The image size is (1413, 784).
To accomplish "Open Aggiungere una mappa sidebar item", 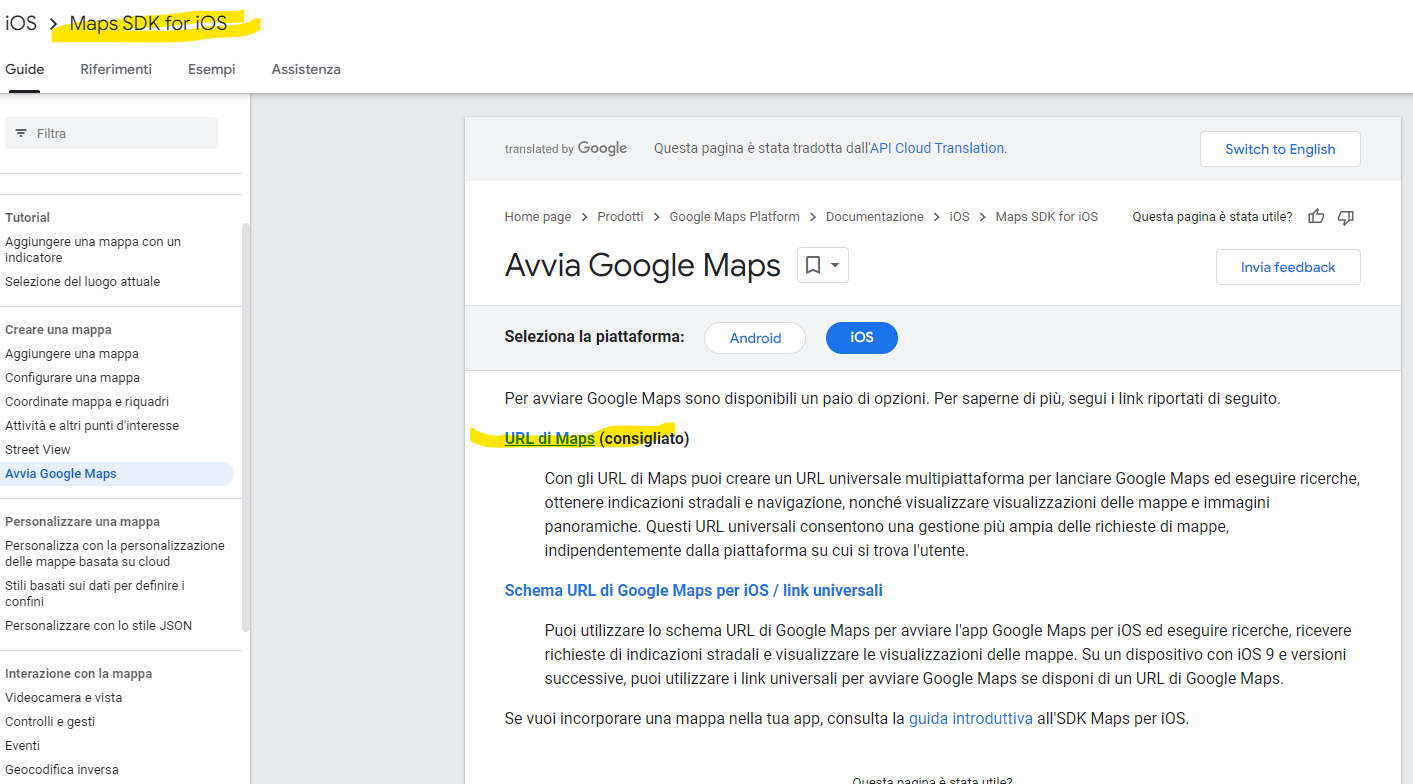I will coord(72,354).
